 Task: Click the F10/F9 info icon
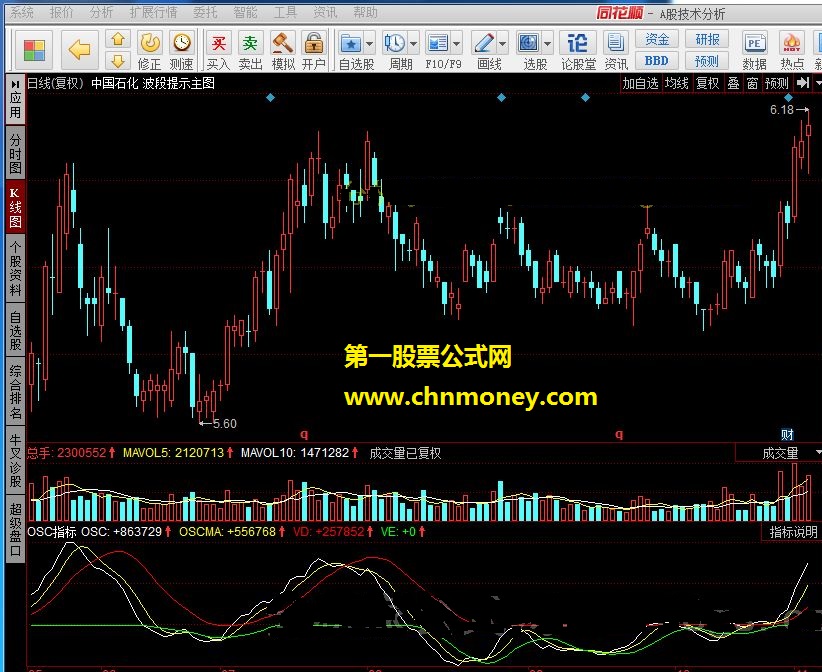438,43
